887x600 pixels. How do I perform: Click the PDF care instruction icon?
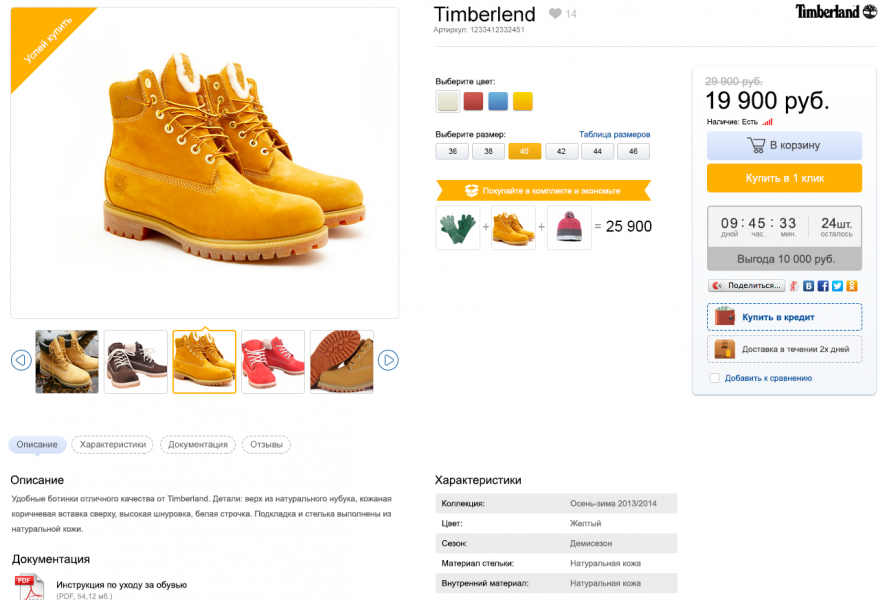coord(29,587)
